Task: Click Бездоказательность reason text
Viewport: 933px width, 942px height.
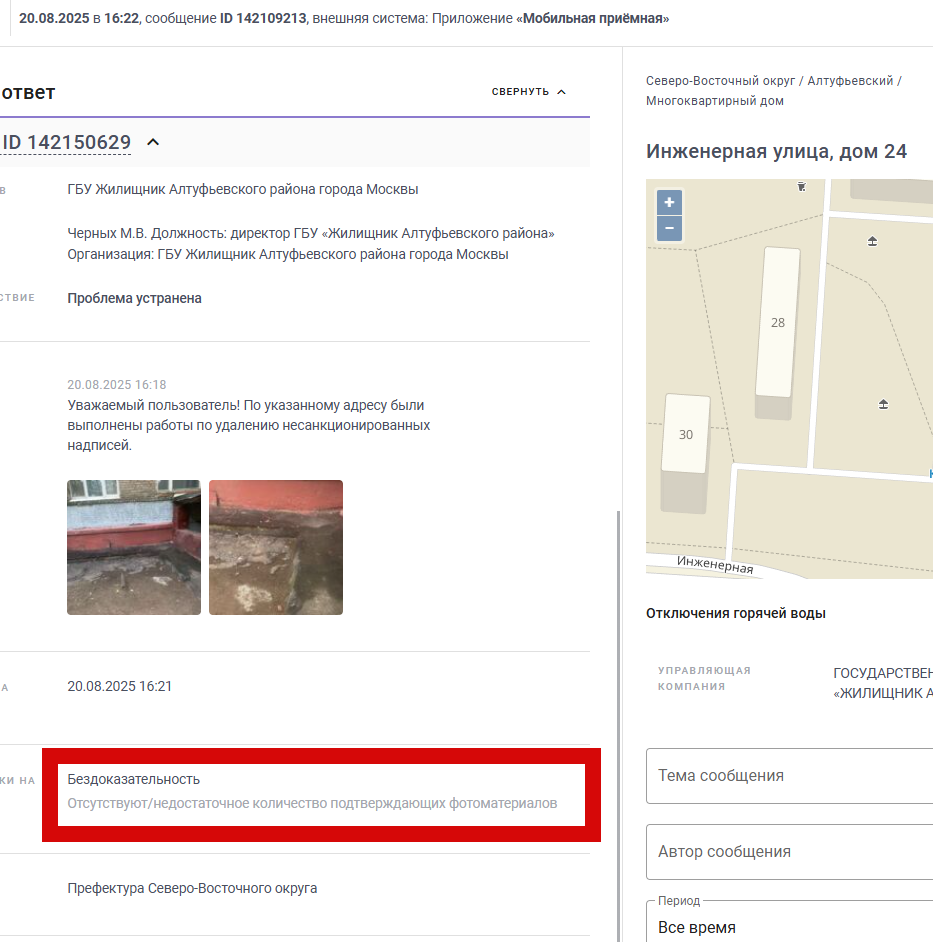Action: coord(133,779)
